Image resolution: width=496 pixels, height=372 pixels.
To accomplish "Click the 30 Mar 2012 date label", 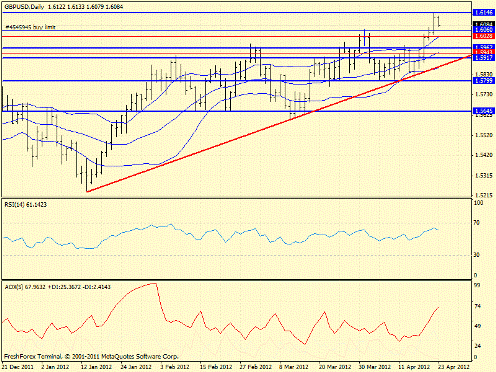I will point(375,367).
